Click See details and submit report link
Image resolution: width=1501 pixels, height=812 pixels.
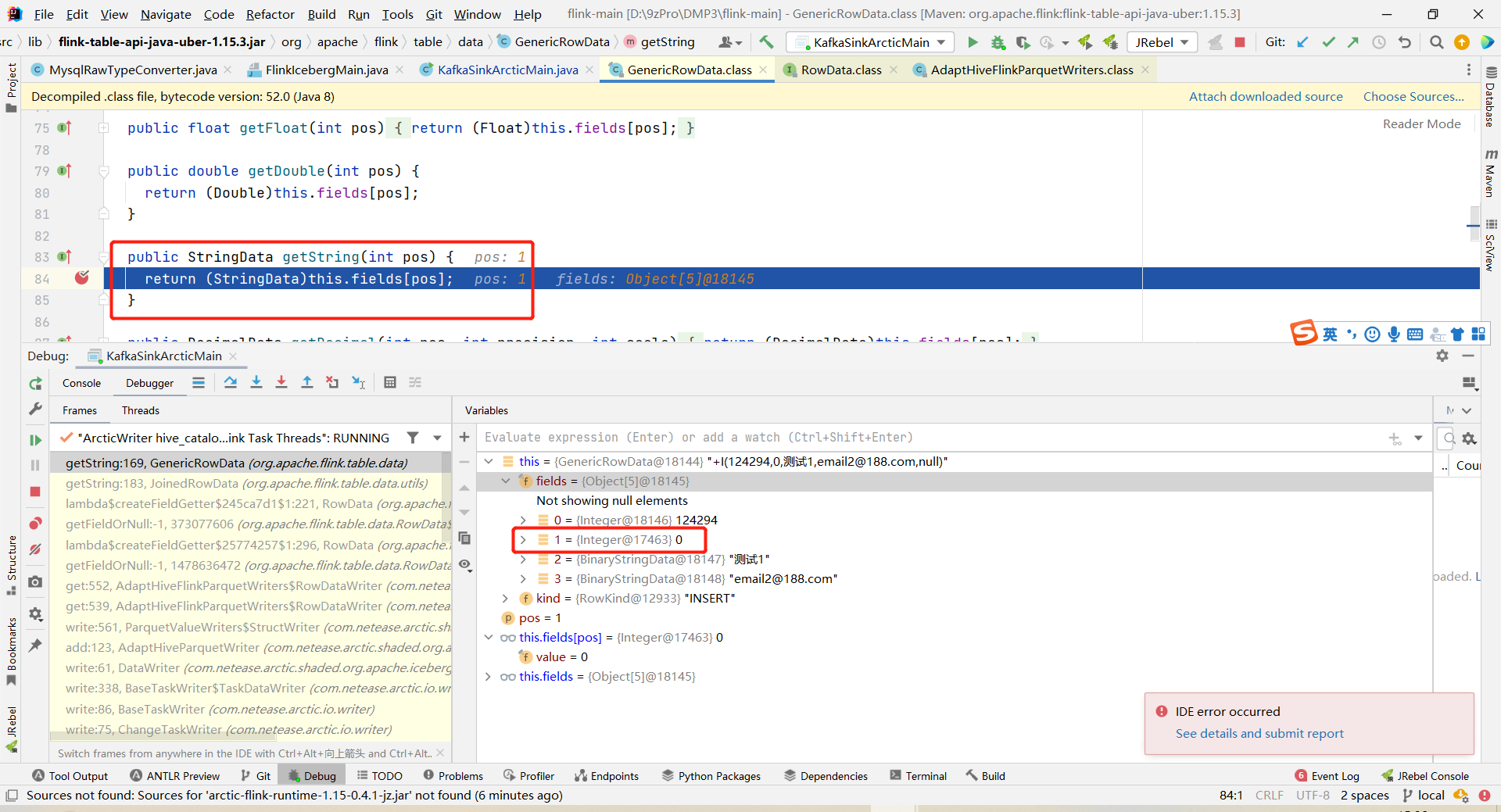pyautogui.click(x=1259, y=733)
